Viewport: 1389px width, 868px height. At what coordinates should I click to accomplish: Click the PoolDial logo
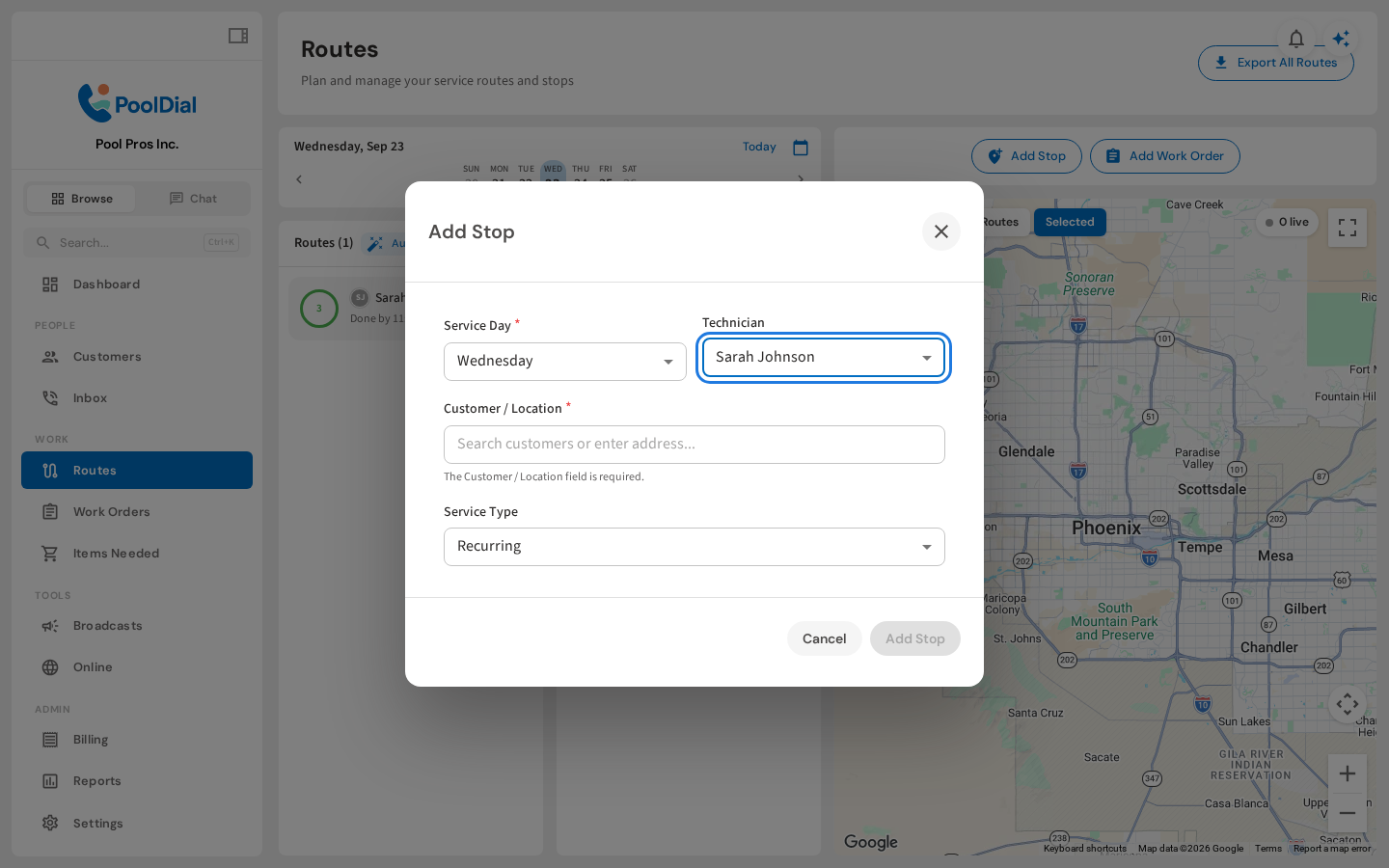tap(137, 103)
